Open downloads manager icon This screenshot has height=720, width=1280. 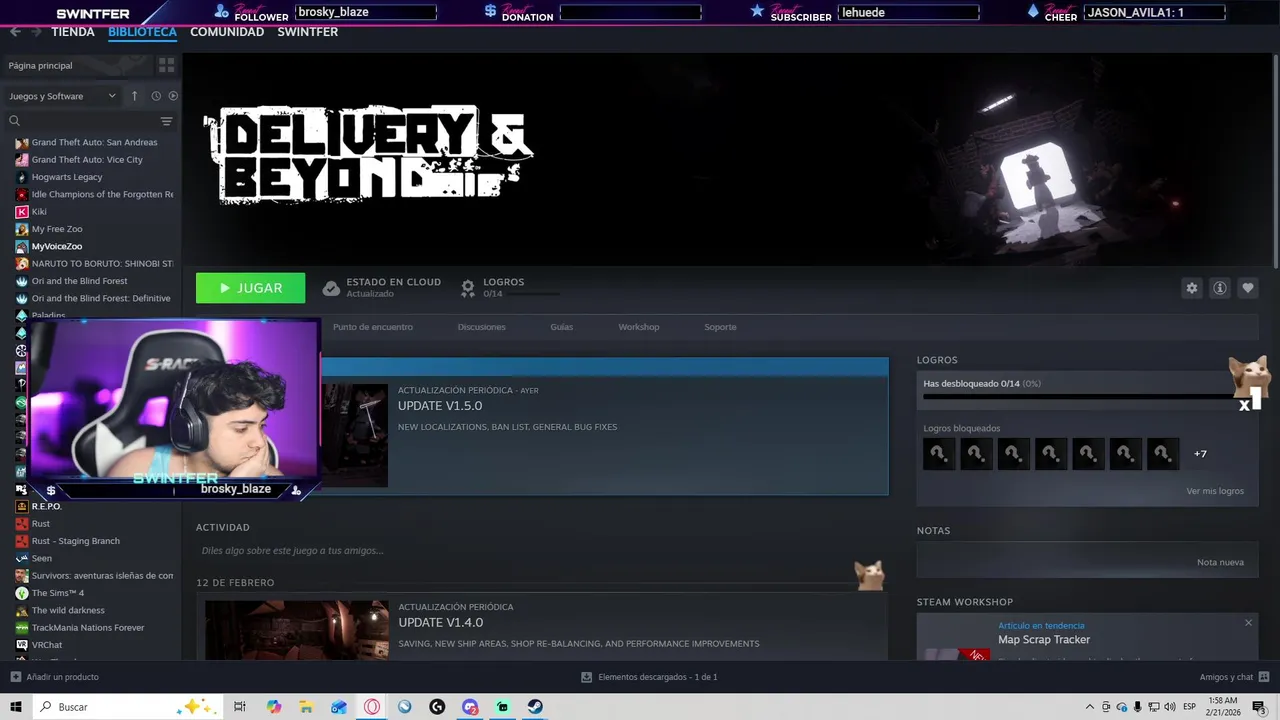[x=586, y=677]
